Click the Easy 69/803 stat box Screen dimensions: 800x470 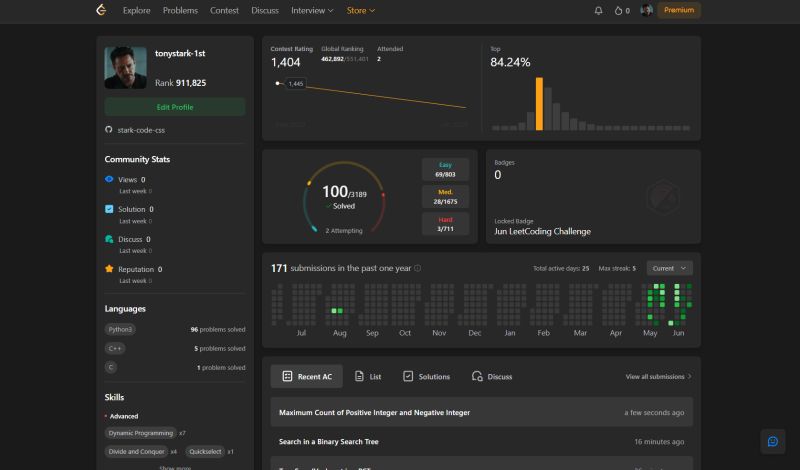[445, 169]
